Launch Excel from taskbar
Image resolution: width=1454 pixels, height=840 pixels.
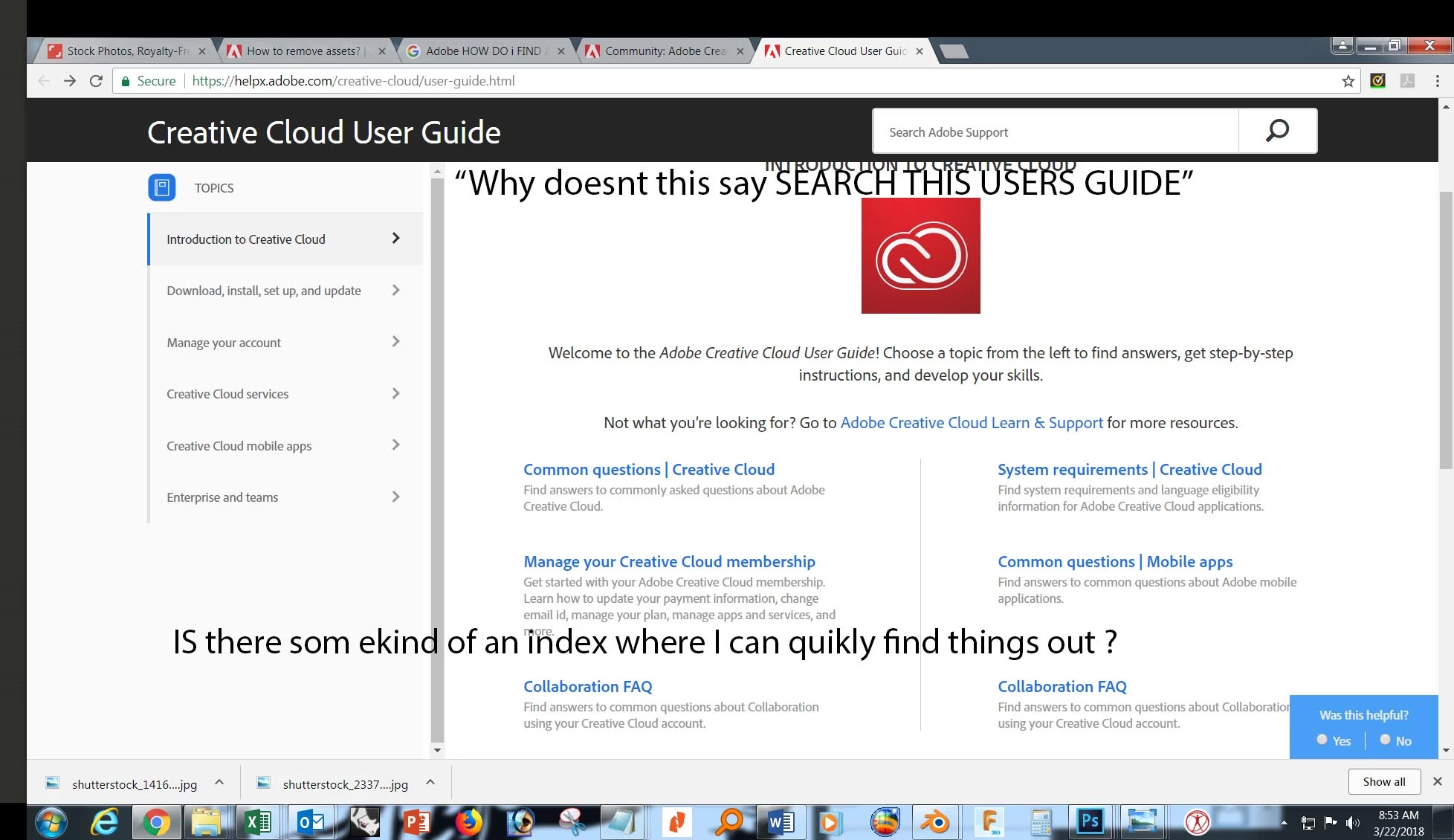[x=258, y=822]
